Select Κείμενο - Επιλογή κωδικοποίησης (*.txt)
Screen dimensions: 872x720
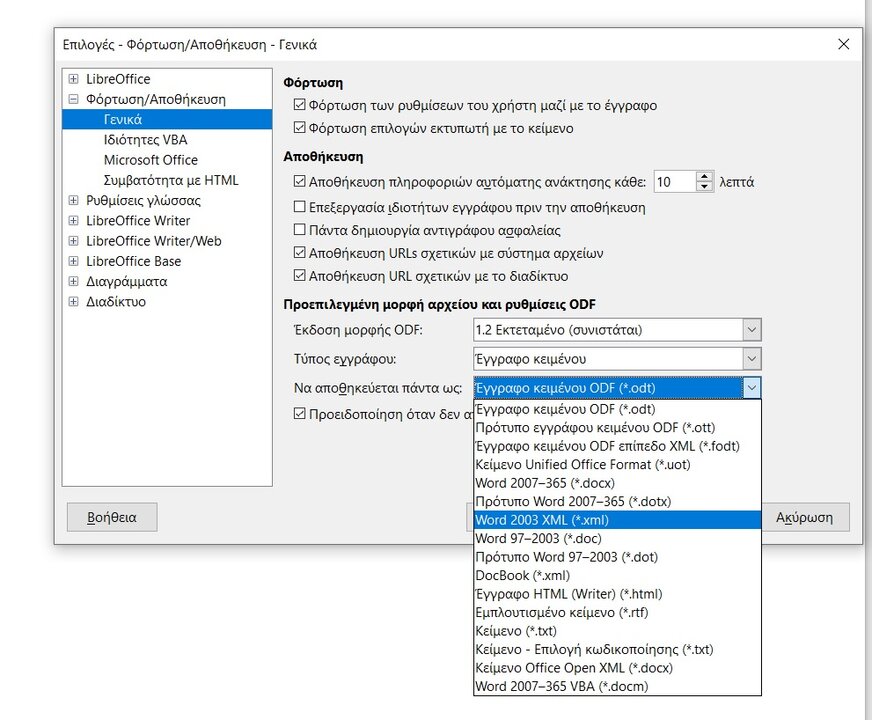(x=617, y=649)
